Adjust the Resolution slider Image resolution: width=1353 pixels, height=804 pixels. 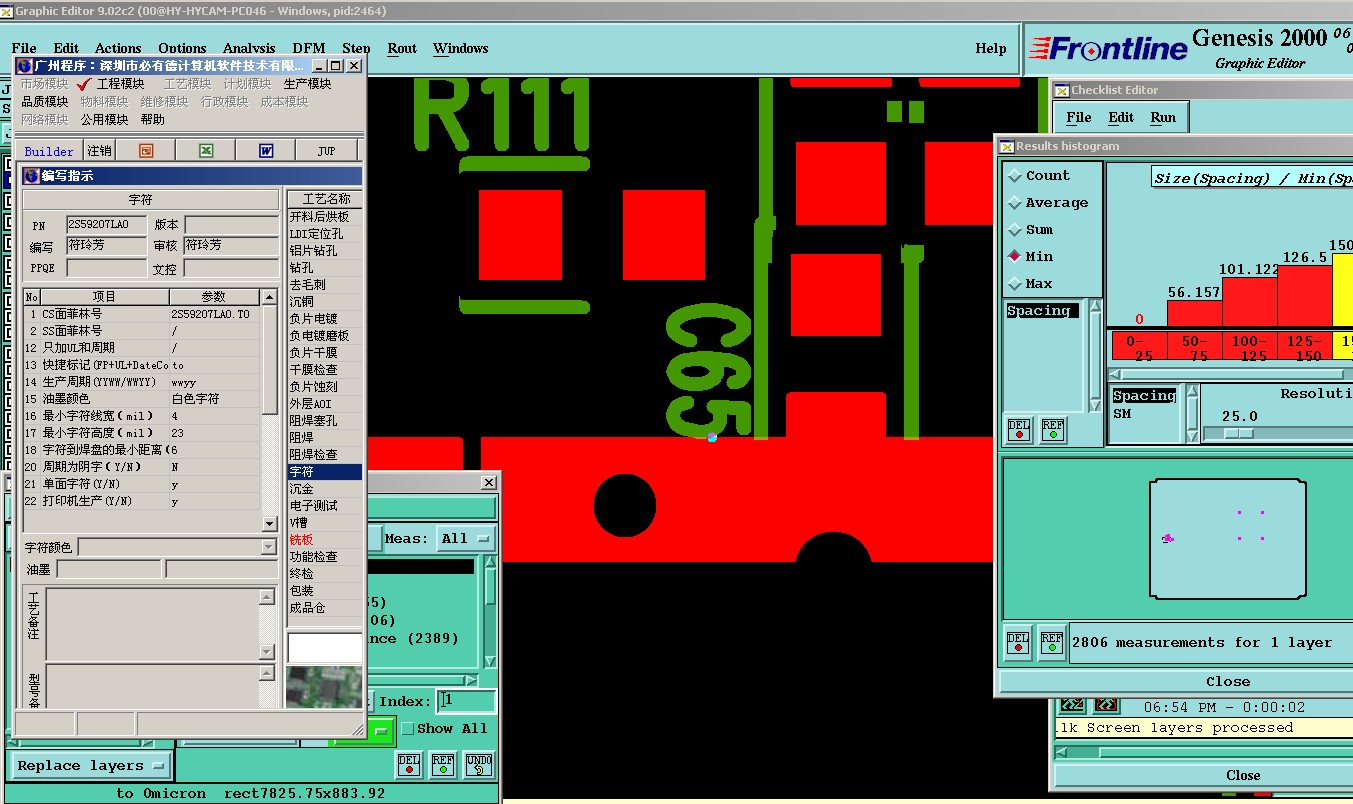coord(1239,433)
